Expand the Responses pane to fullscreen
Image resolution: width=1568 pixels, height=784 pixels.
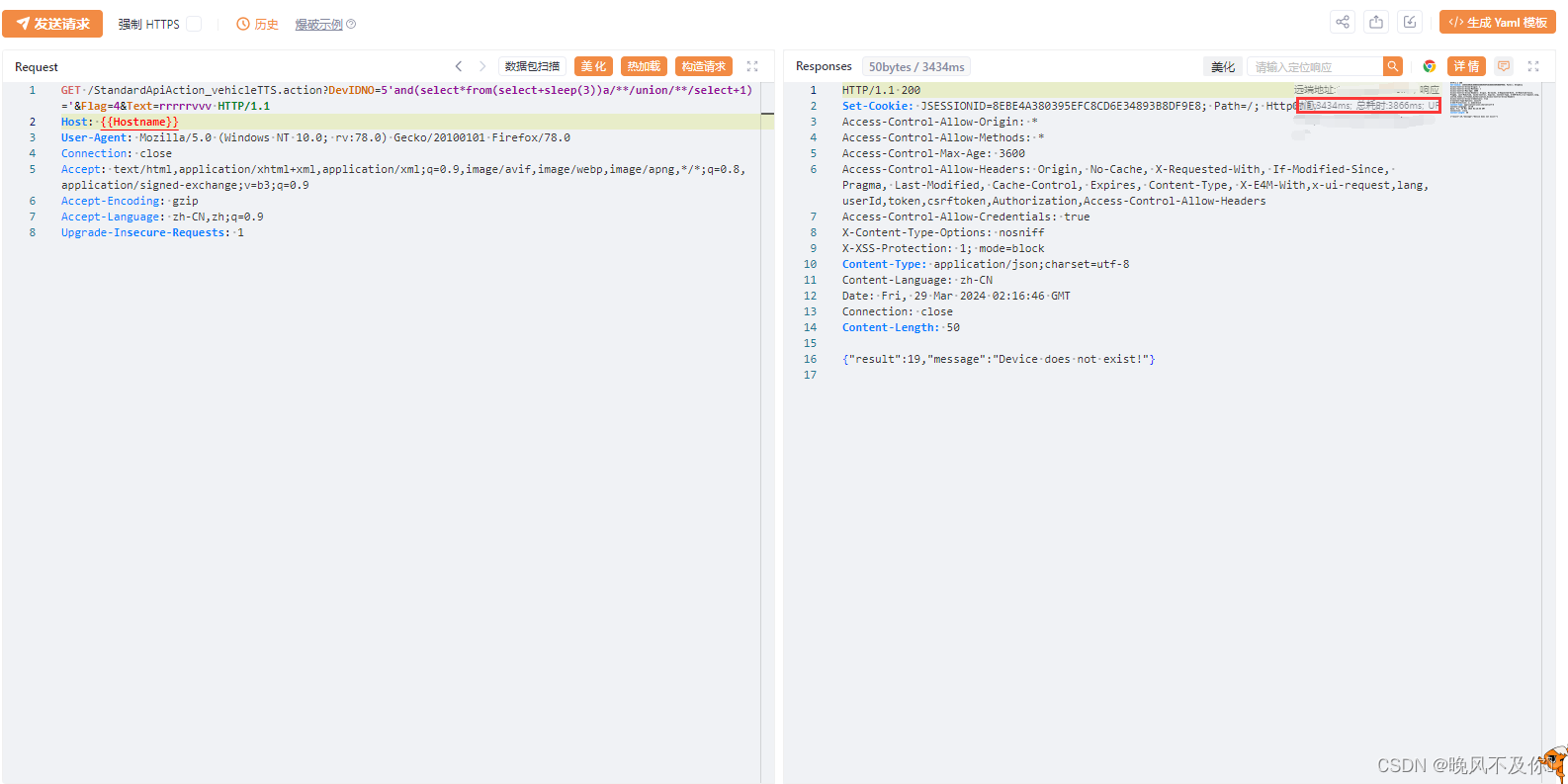point(1533,66)
